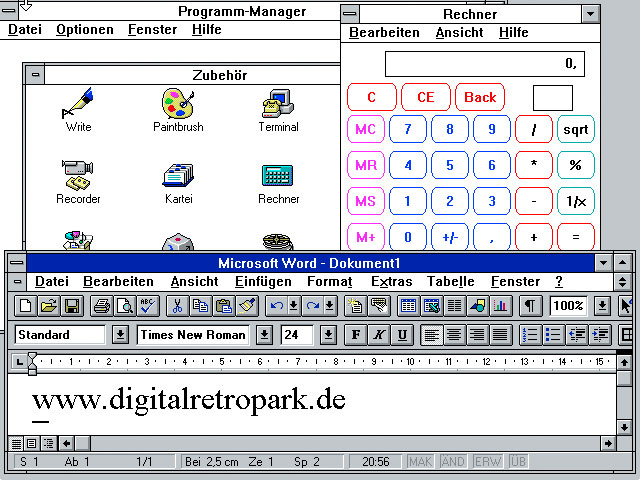640x480 pixels.
Task: Run the ABC spelling check
Action: point(148,306)
